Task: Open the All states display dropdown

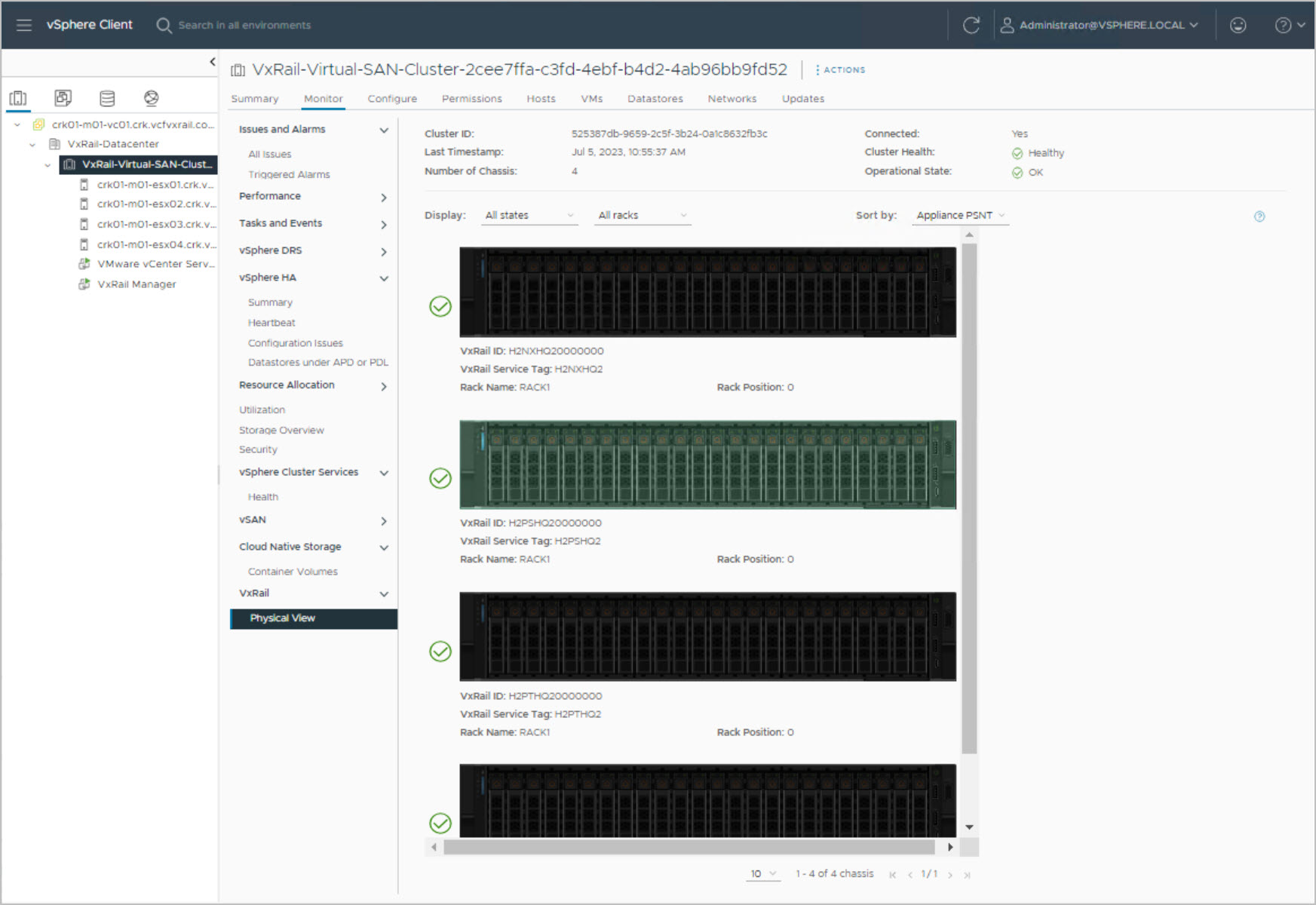Action: 529,216
